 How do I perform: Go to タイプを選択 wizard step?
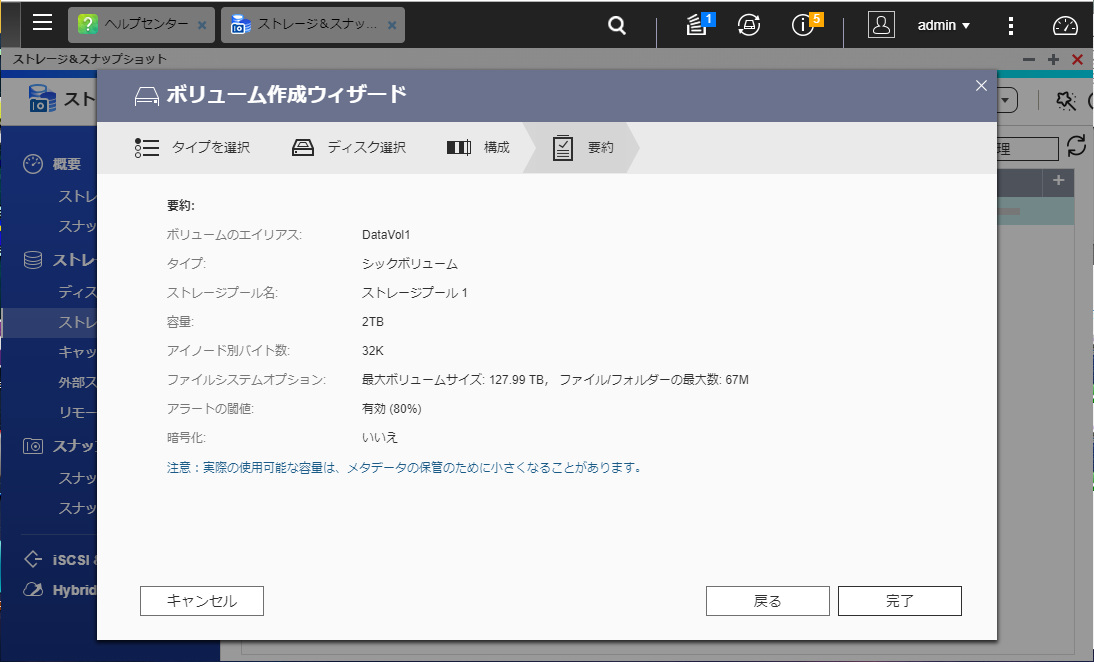[x=193, y=147]
